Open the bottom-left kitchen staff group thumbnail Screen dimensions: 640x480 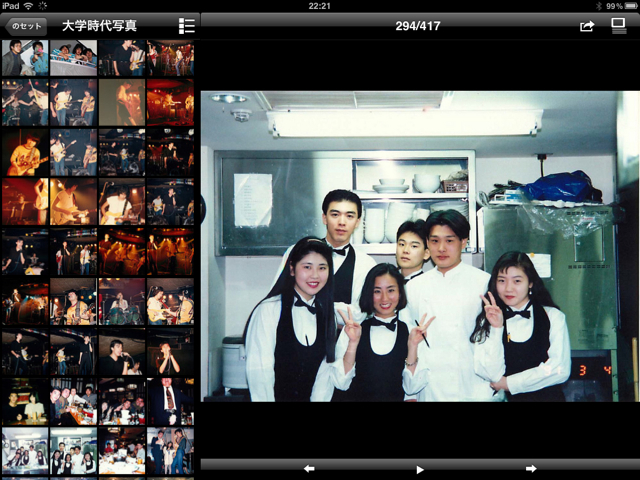pos(25,450)
